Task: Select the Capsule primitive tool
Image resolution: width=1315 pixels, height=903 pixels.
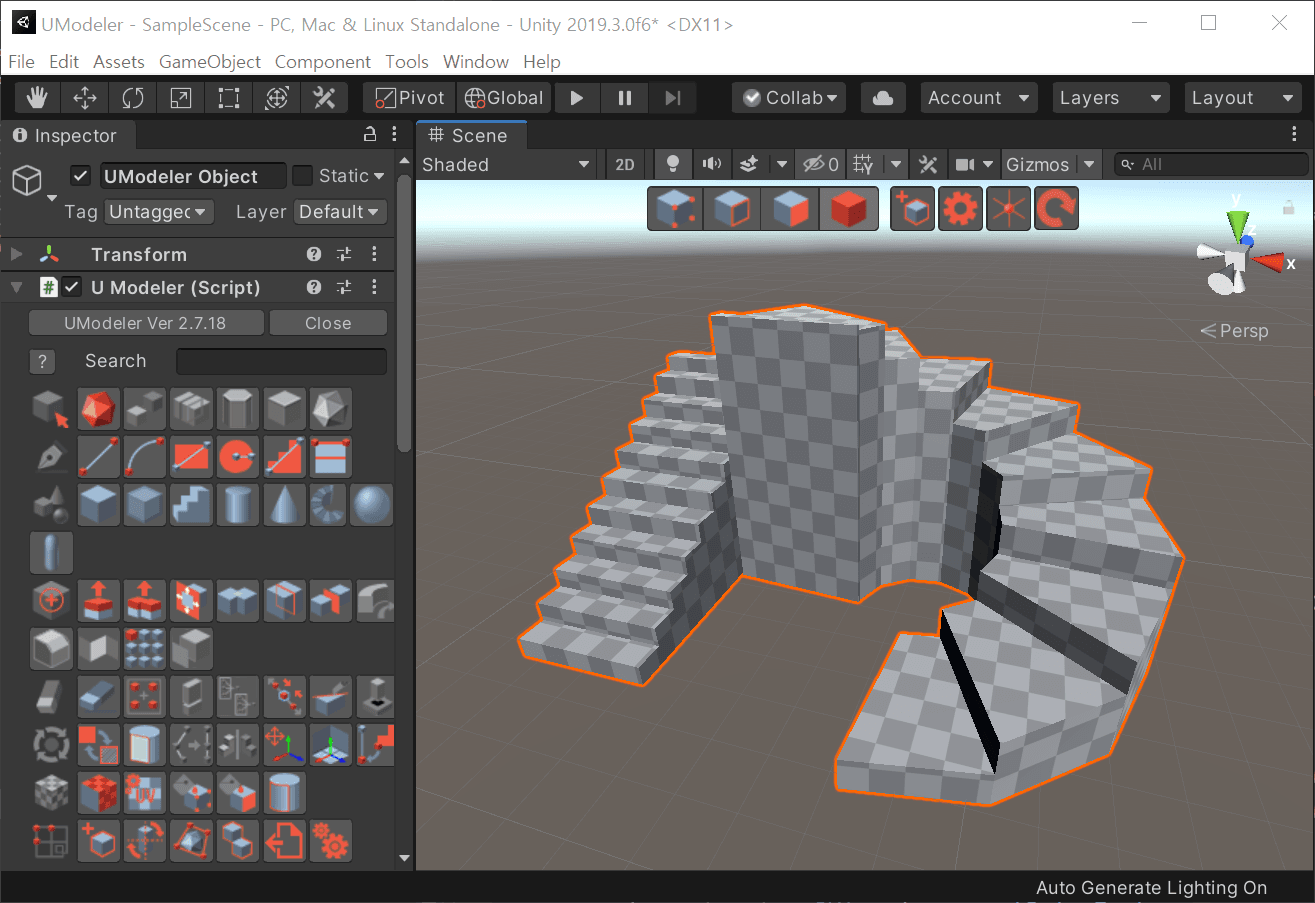Action: tap(52, 553)
